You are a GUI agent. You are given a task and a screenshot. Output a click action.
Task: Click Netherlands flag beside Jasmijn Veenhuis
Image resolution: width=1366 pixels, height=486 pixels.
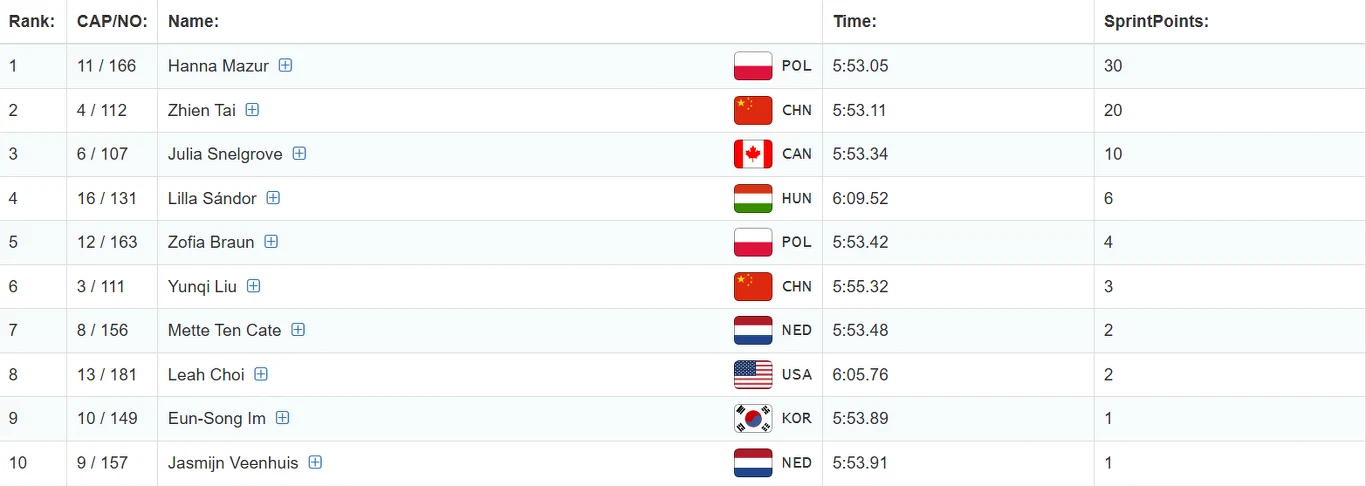pyautogui.click(x=752, y=462)
